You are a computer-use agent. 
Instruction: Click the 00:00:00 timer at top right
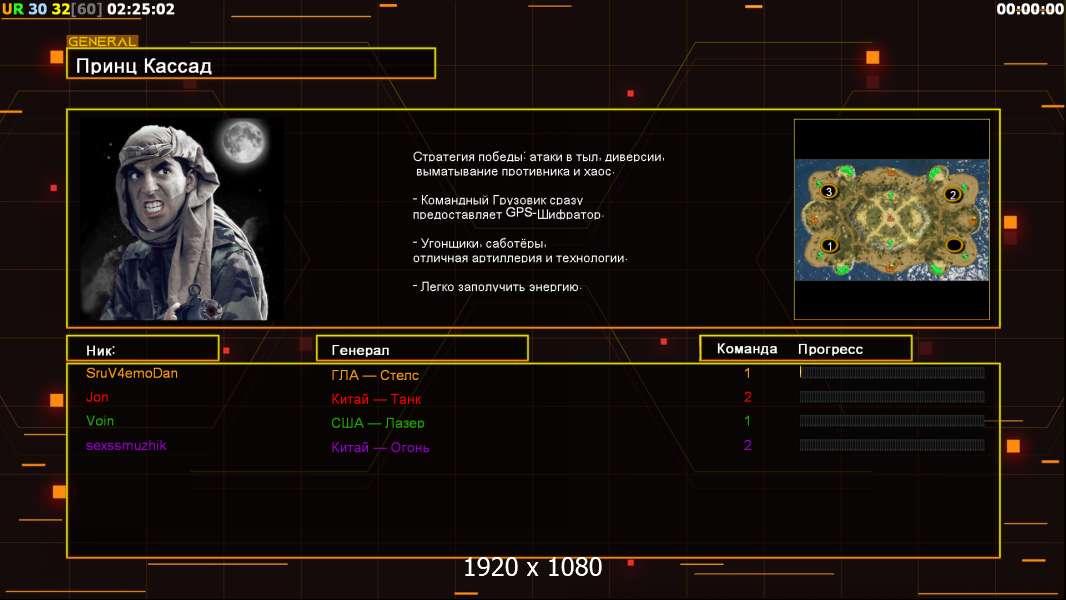[x=1029, y=9]
